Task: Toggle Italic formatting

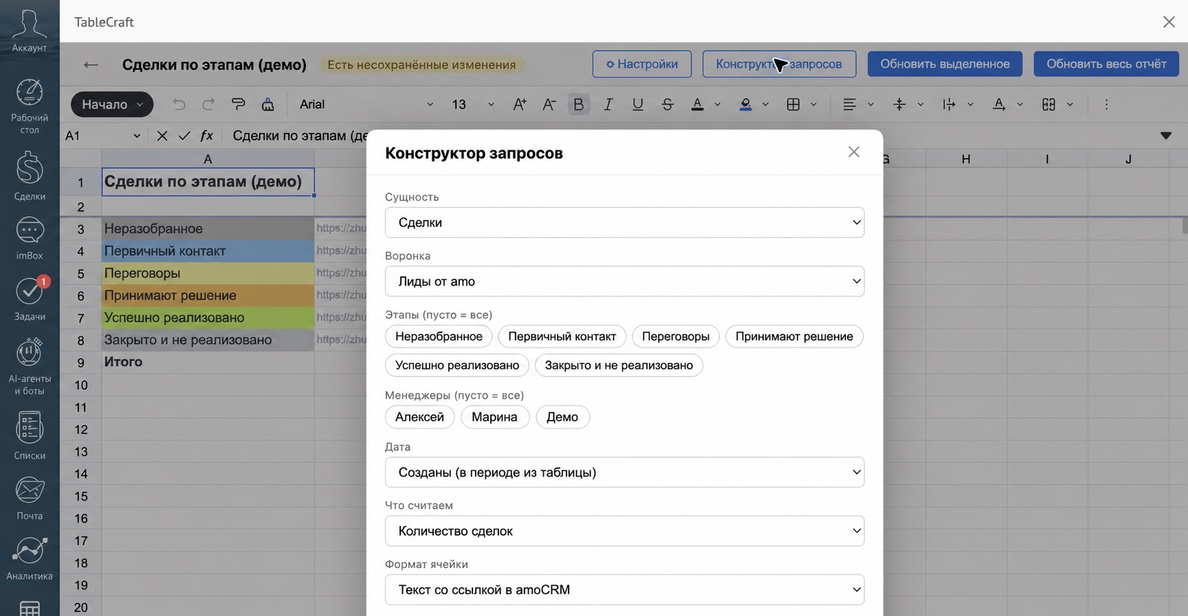Action: 608,105
